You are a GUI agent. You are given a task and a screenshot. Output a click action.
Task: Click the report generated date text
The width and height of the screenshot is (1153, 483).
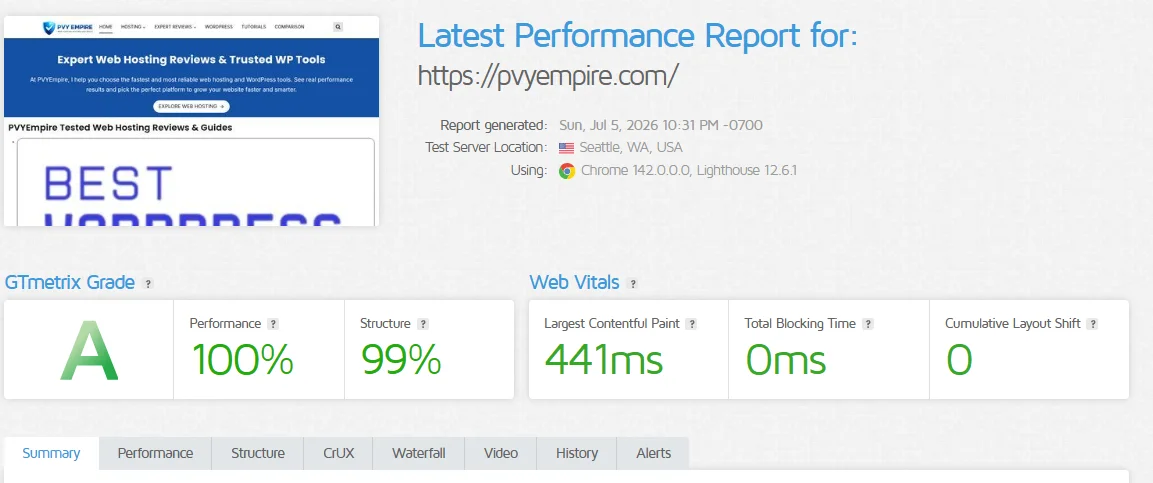pyautogui.click(x=661, y=125)
